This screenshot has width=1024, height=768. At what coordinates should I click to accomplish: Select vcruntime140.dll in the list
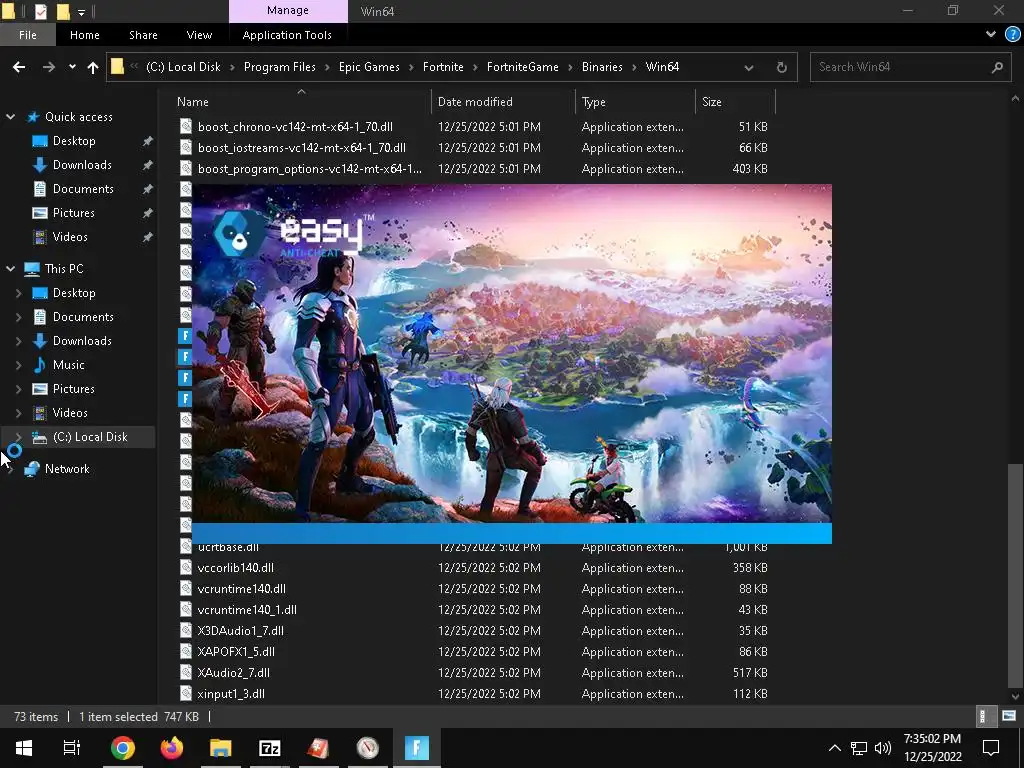coord(242,588)
